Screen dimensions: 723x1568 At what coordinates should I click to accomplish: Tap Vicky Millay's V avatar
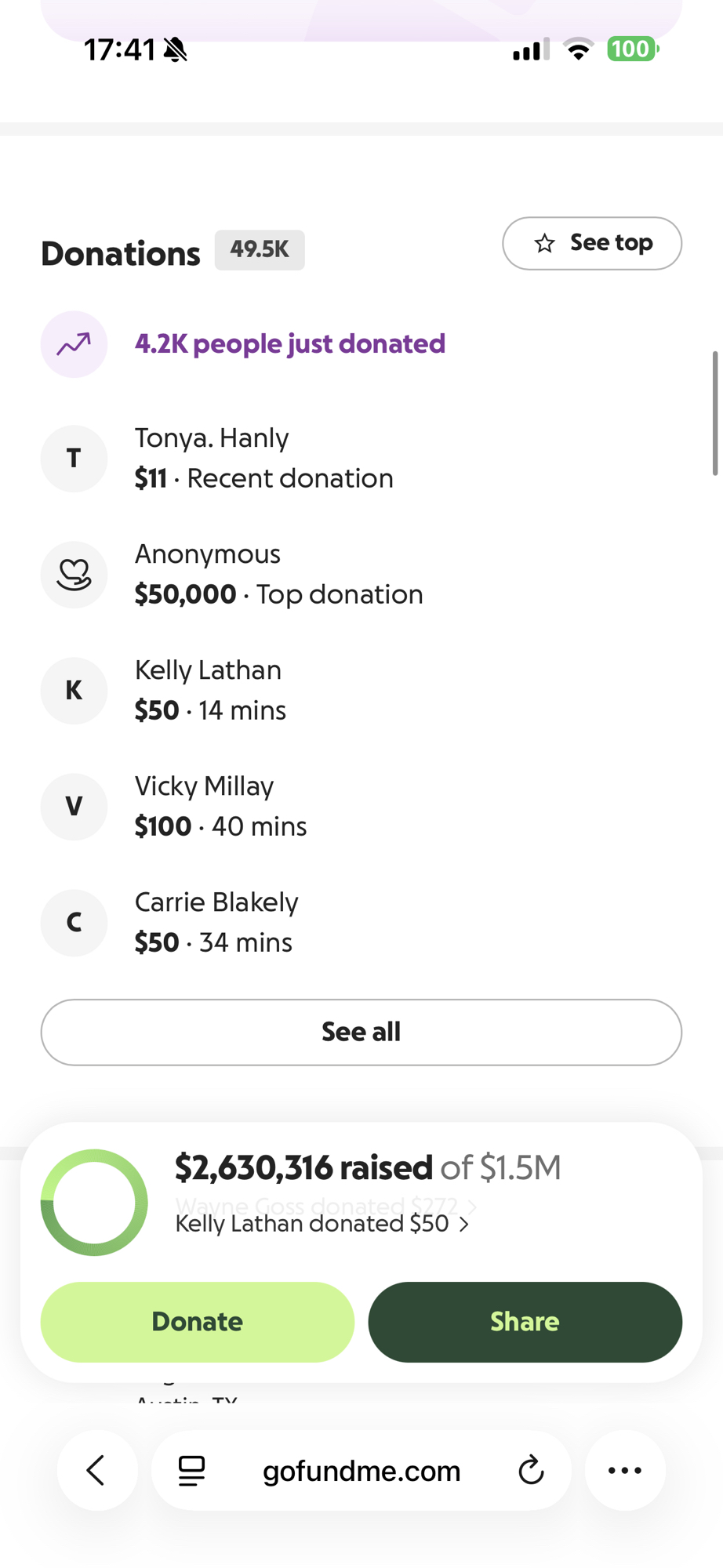74,807
